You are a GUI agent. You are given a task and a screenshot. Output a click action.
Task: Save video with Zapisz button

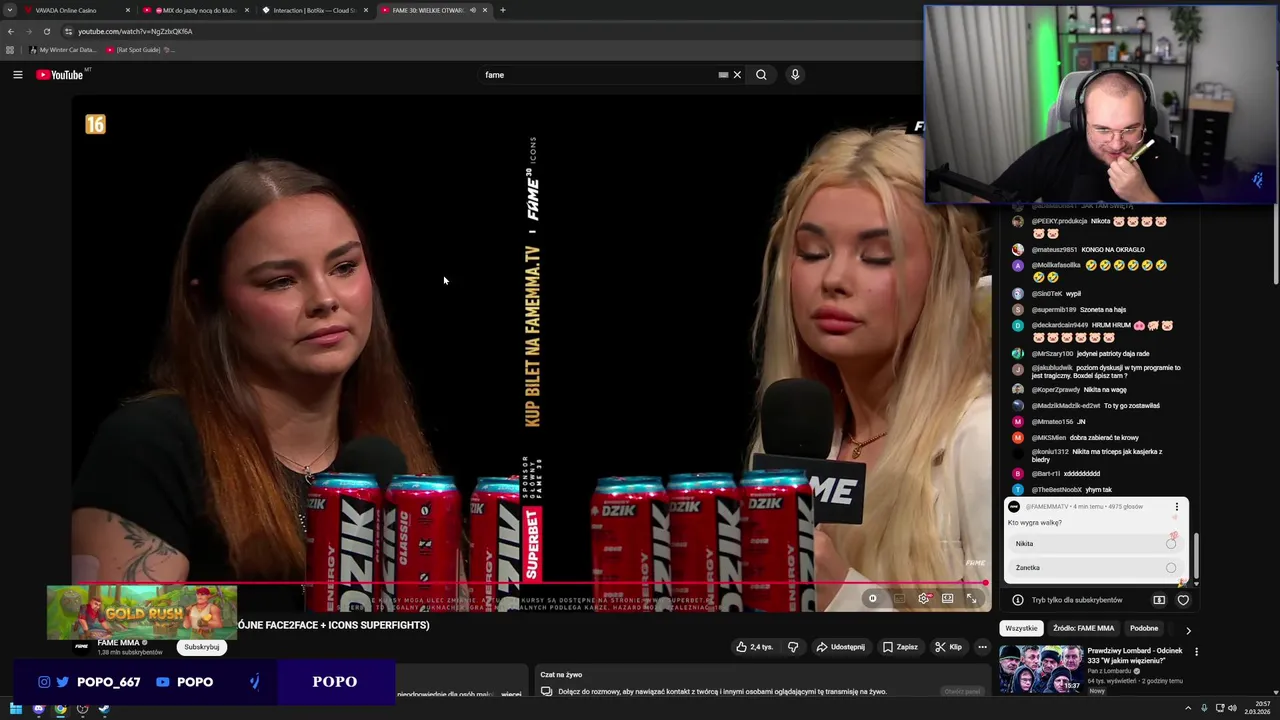pos(900,647)
